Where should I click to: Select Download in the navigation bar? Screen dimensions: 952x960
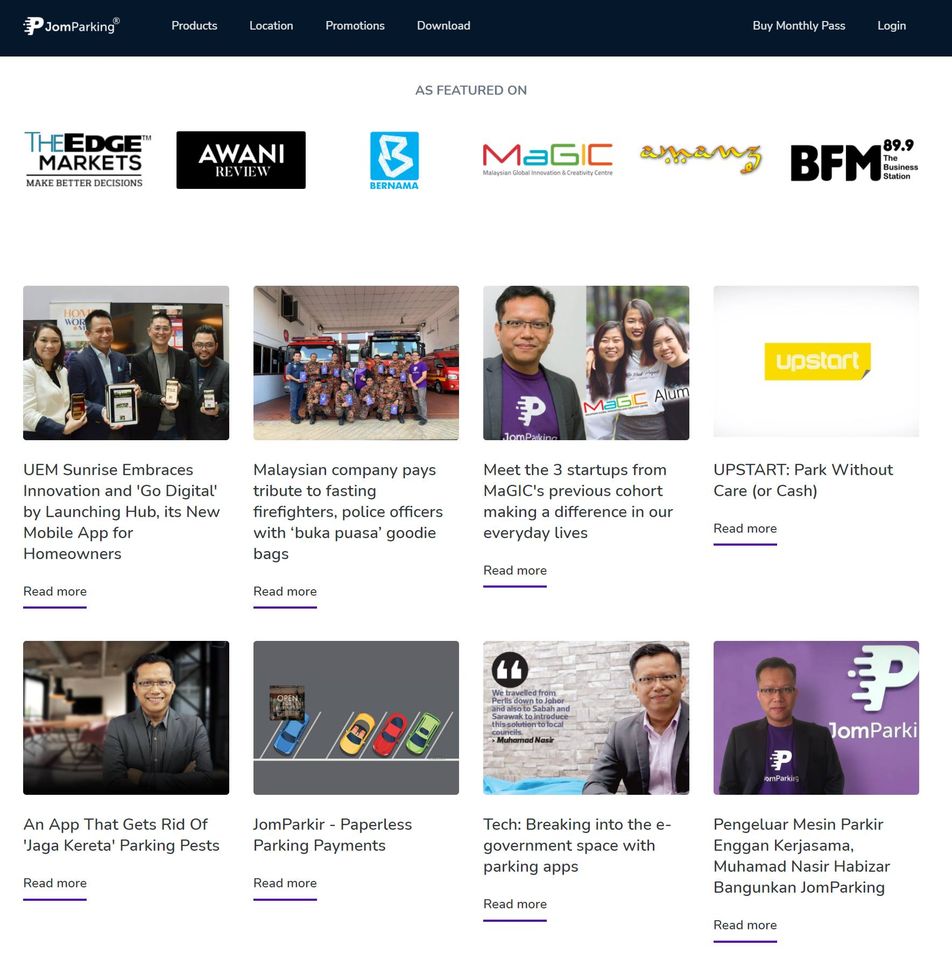click(x=443, y=26)
